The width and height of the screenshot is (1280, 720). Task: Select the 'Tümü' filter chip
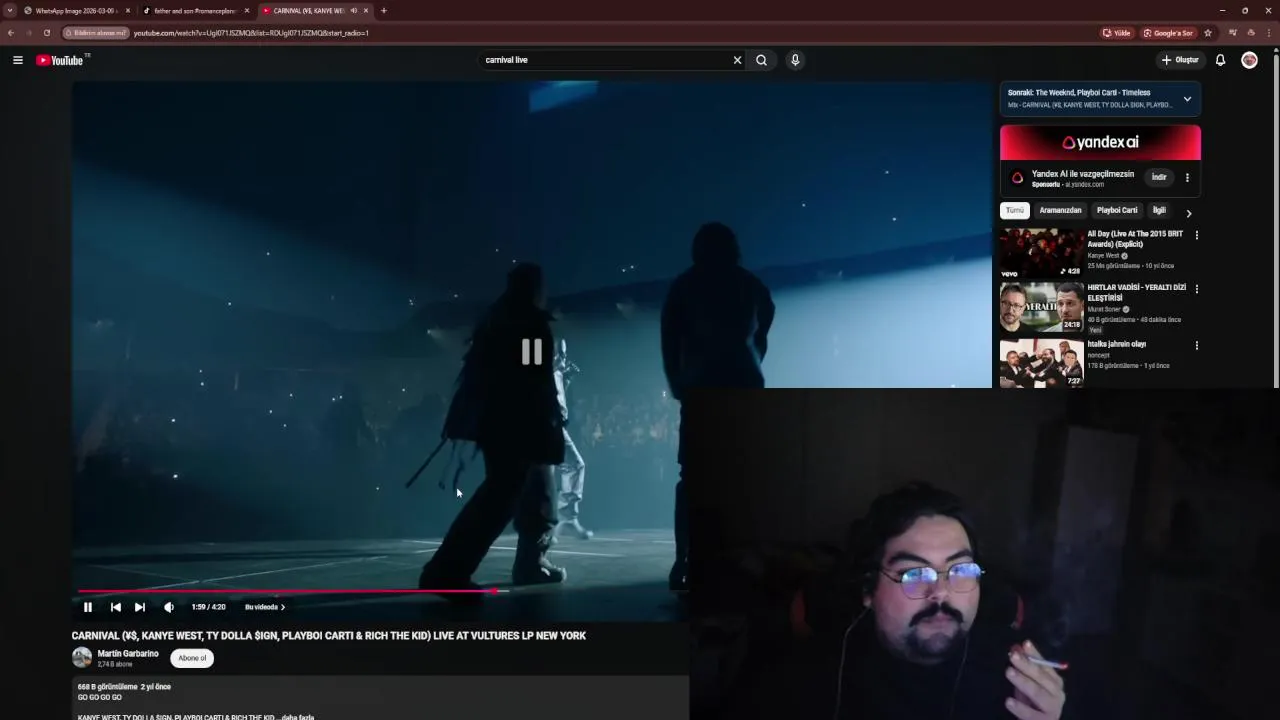1015,211
